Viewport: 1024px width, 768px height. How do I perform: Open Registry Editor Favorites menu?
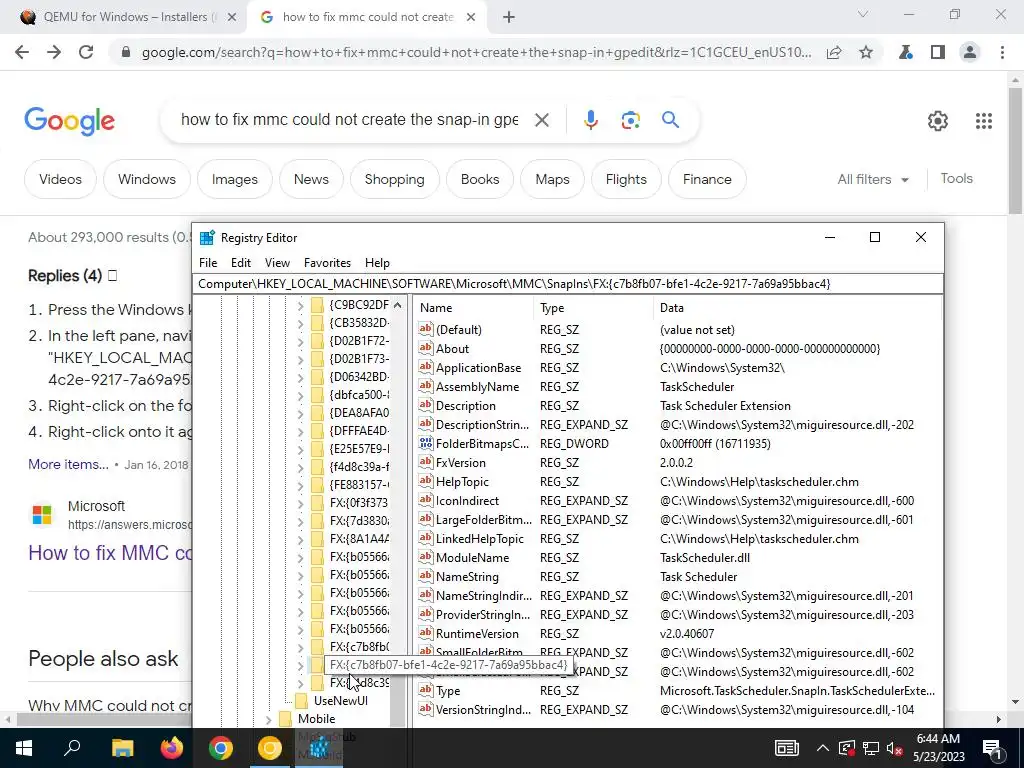tap(327, 263)
